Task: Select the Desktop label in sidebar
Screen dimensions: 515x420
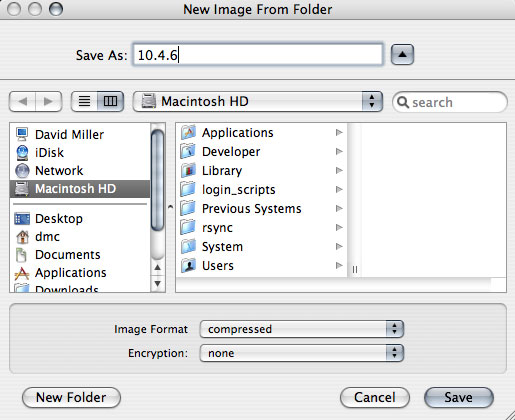Action: point(59,219)
